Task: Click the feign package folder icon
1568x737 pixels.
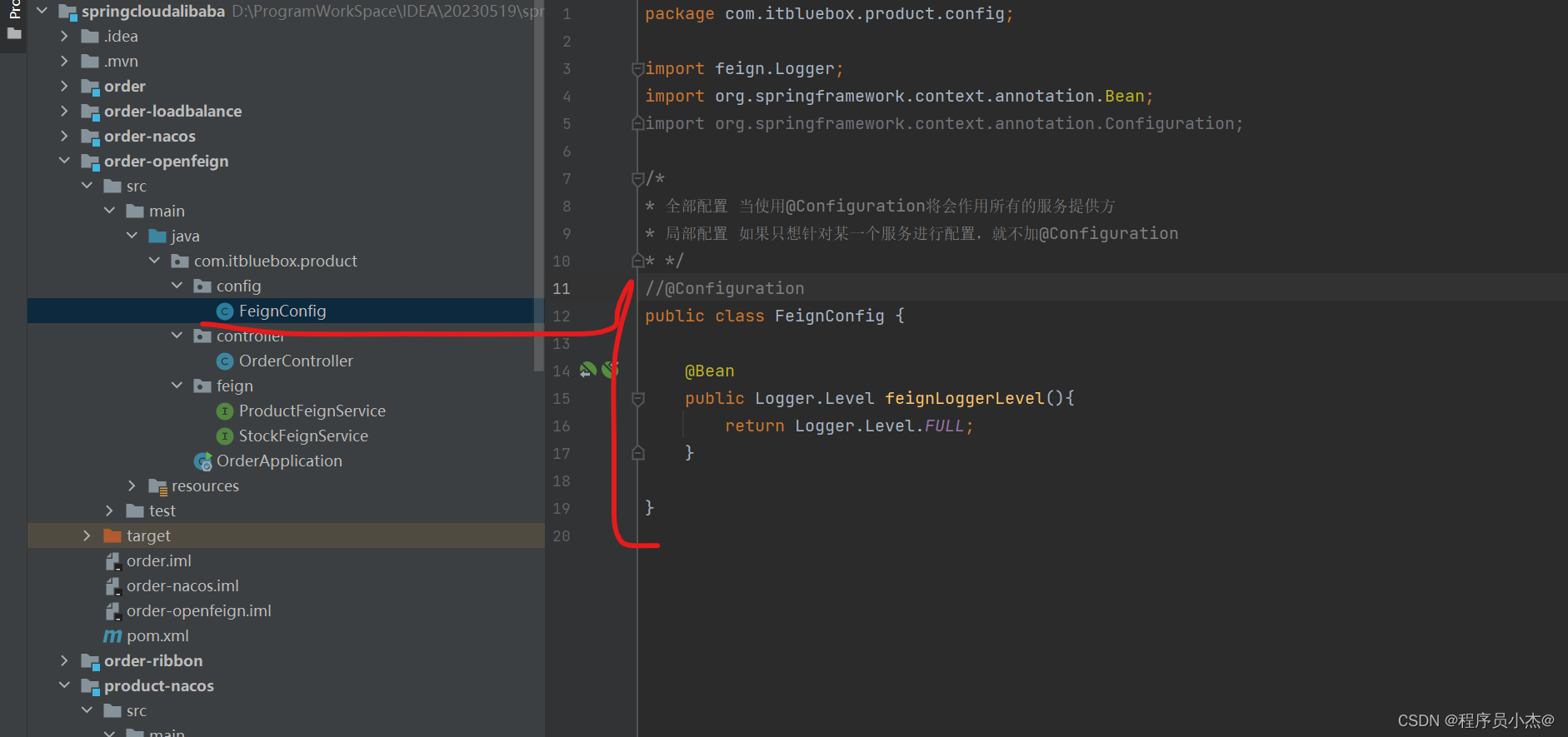Action: point(202,386)
